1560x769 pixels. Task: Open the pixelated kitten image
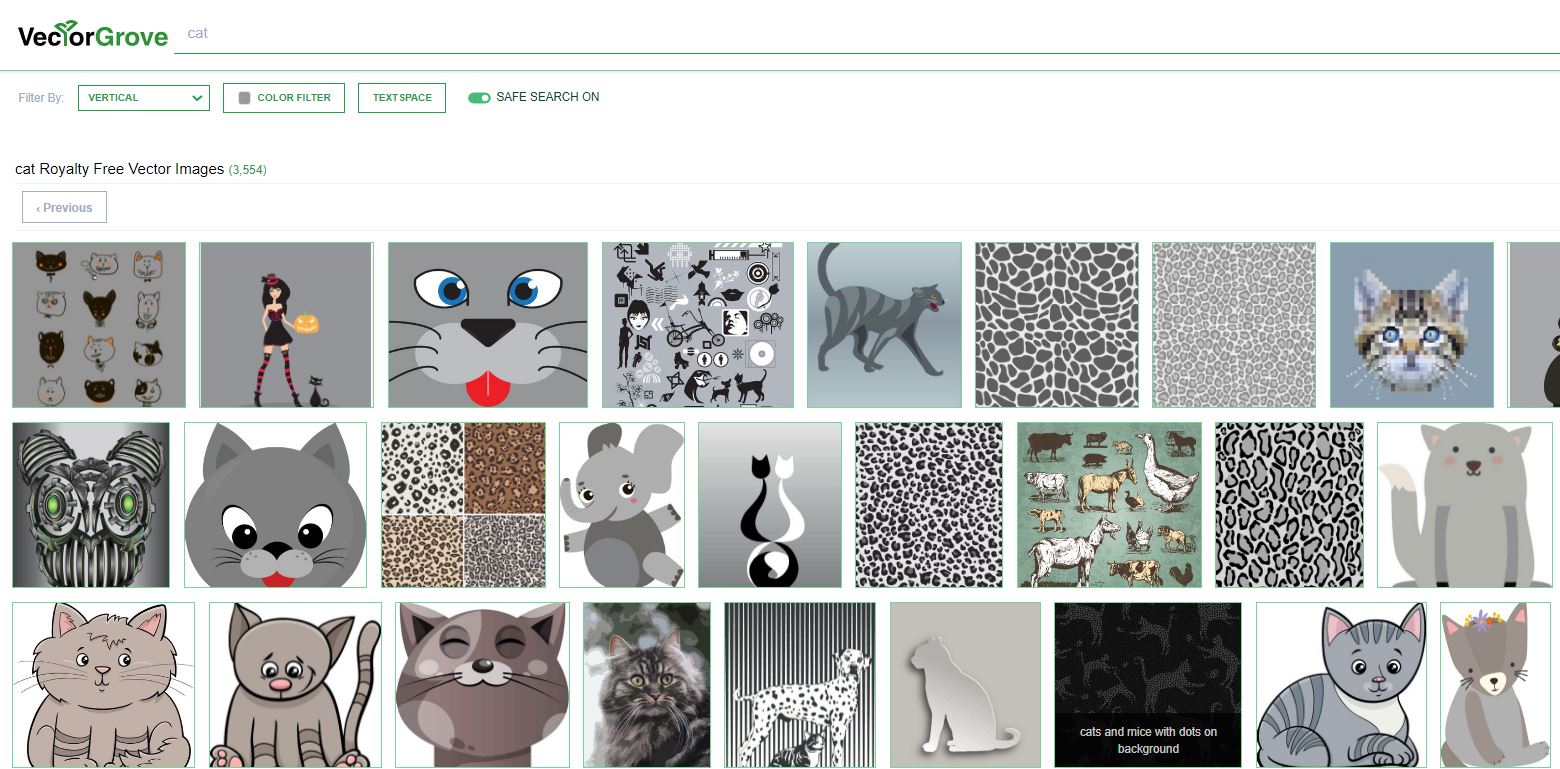1411,325
